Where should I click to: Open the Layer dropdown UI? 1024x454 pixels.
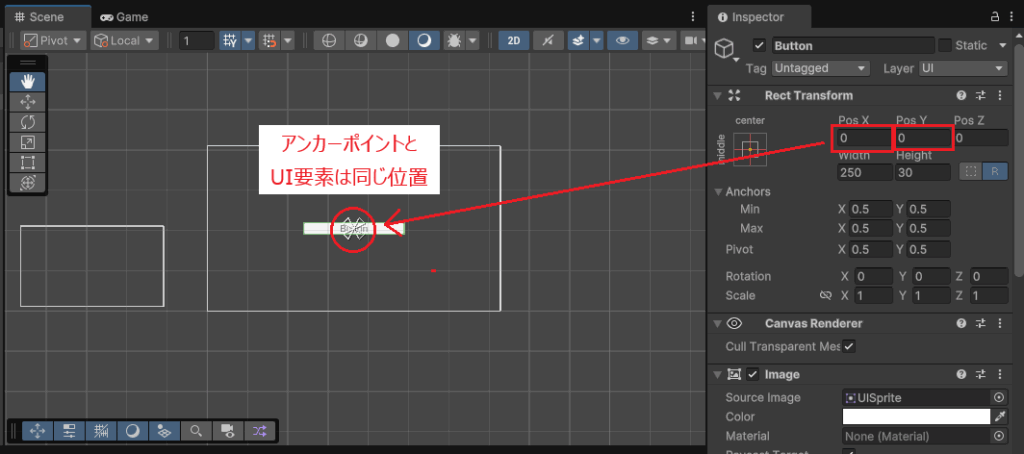(963, 68)
